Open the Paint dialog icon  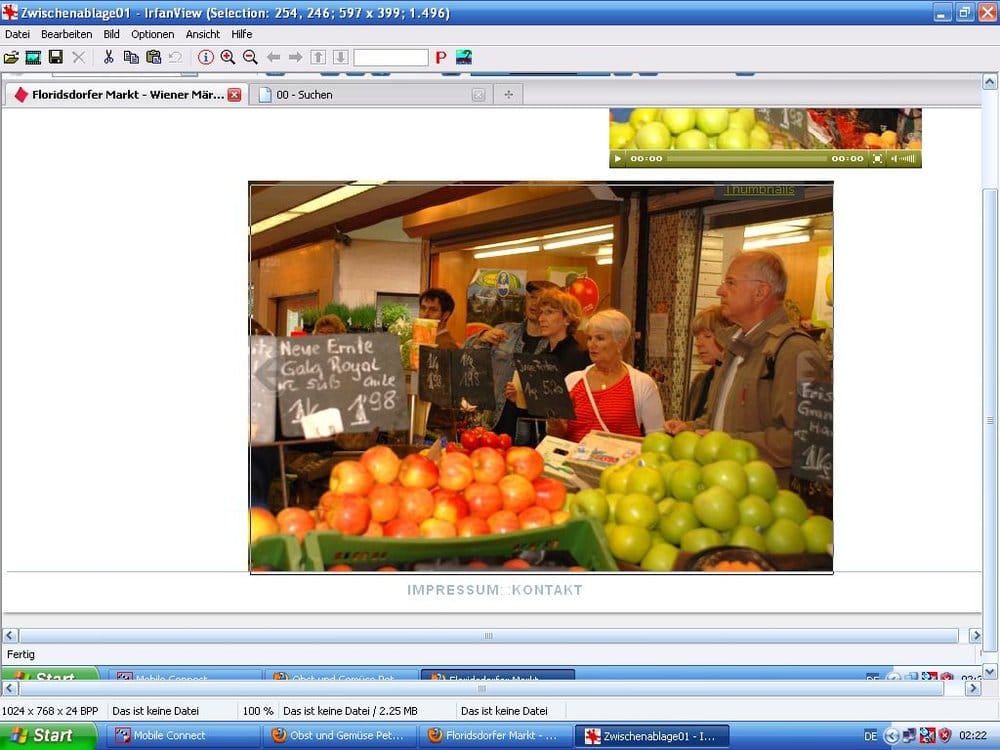[462, 57]
